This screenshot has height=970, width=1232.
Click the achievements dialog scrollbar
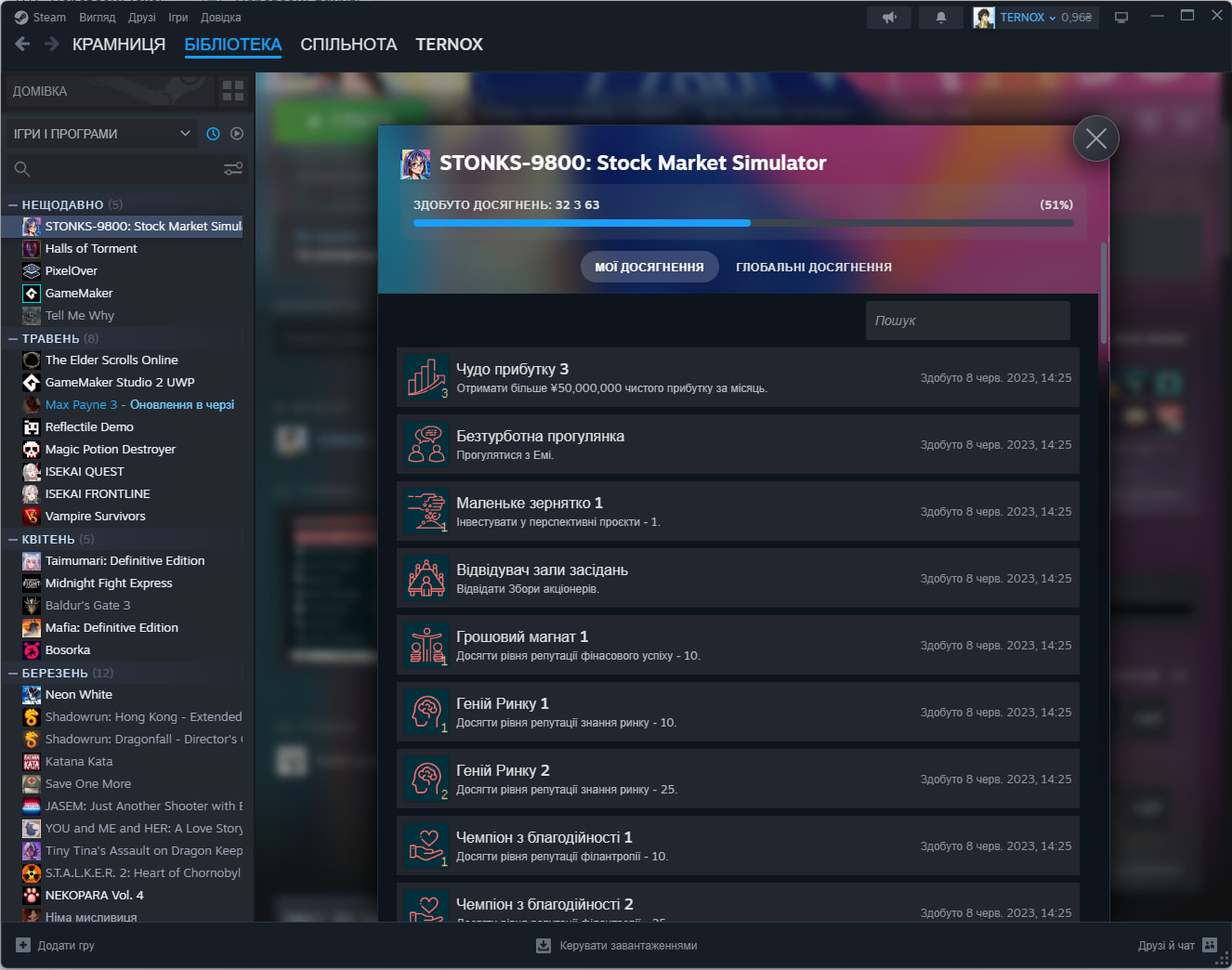(x=1104, y=293)
